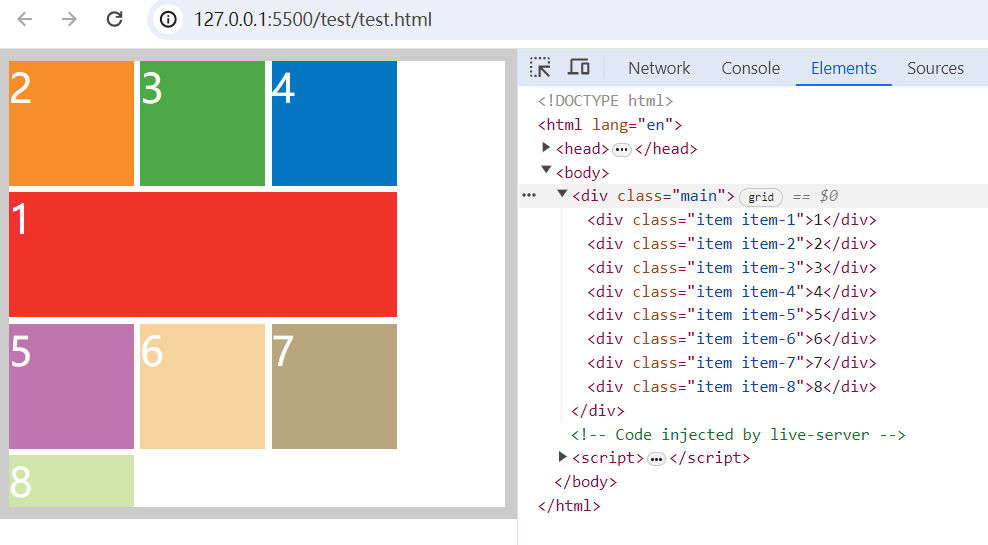Screen dimensions: 988x545
Task: Click the tan grid box numbered 7
Action: pos(334,386)
